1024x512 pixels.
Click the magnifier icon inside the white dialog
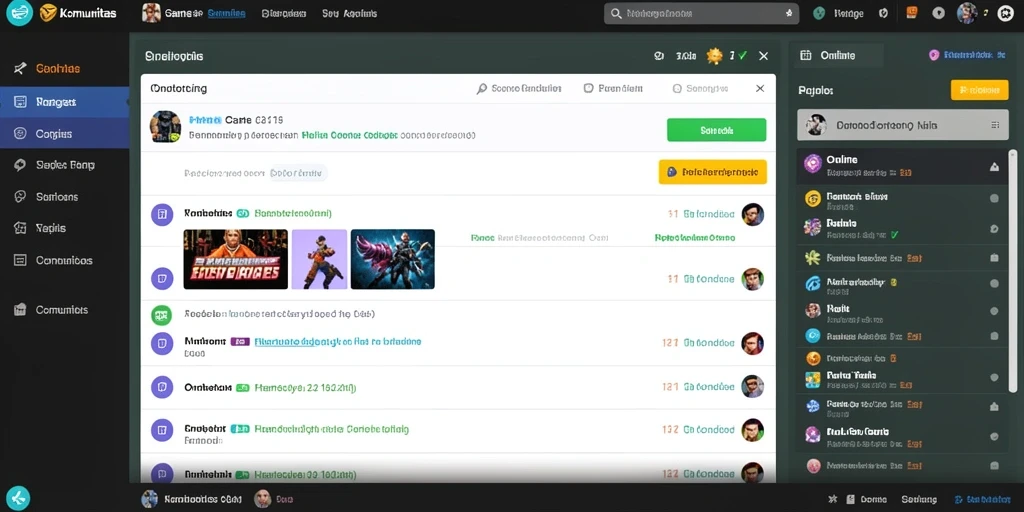coord(482,88)
